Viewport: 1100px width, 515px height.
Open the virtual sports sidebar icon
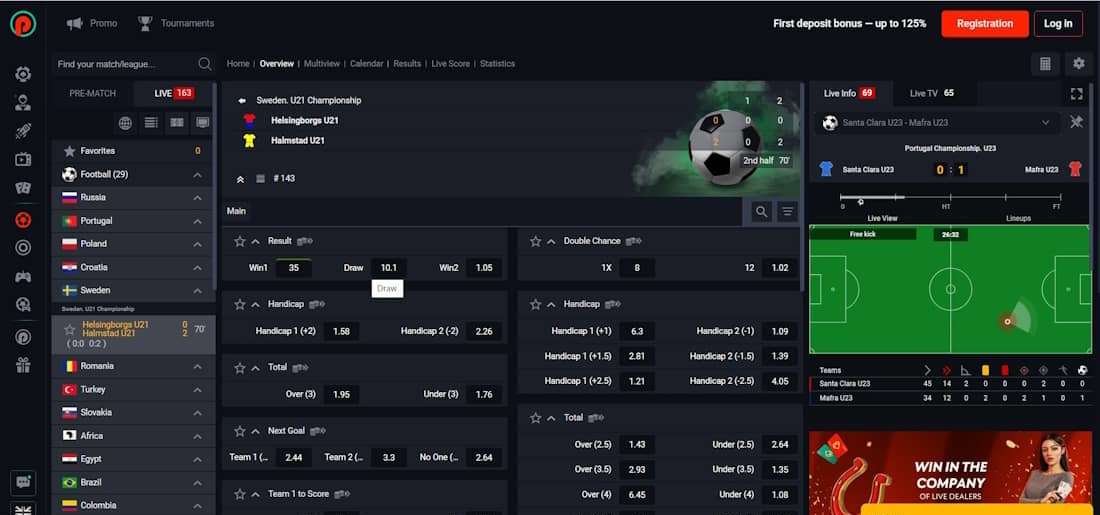pos(23,305)
